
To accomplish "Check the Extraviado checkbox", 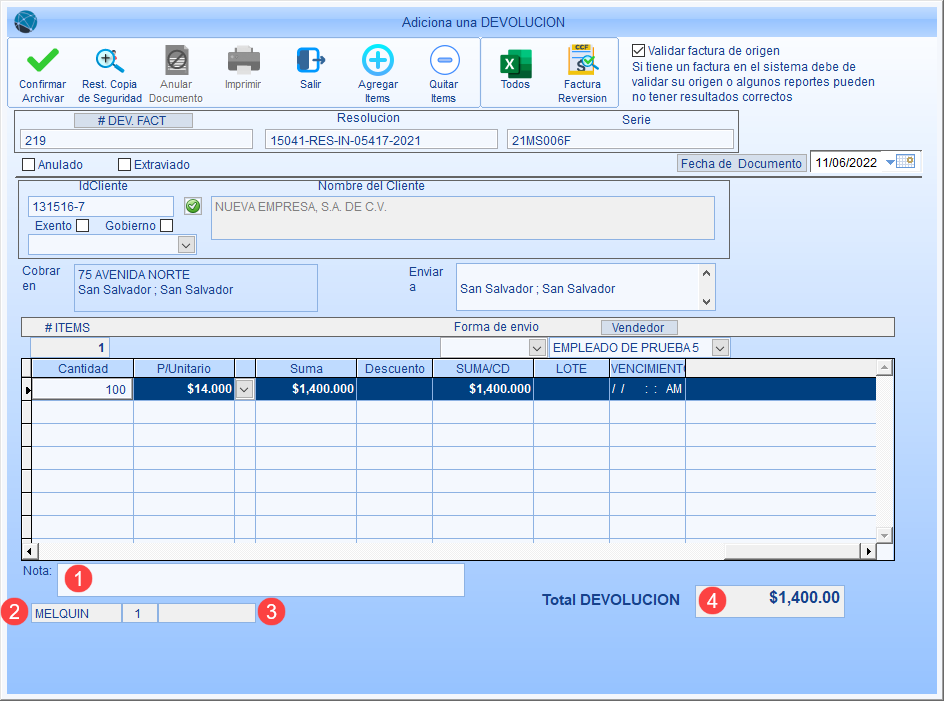I will (125, 164).
